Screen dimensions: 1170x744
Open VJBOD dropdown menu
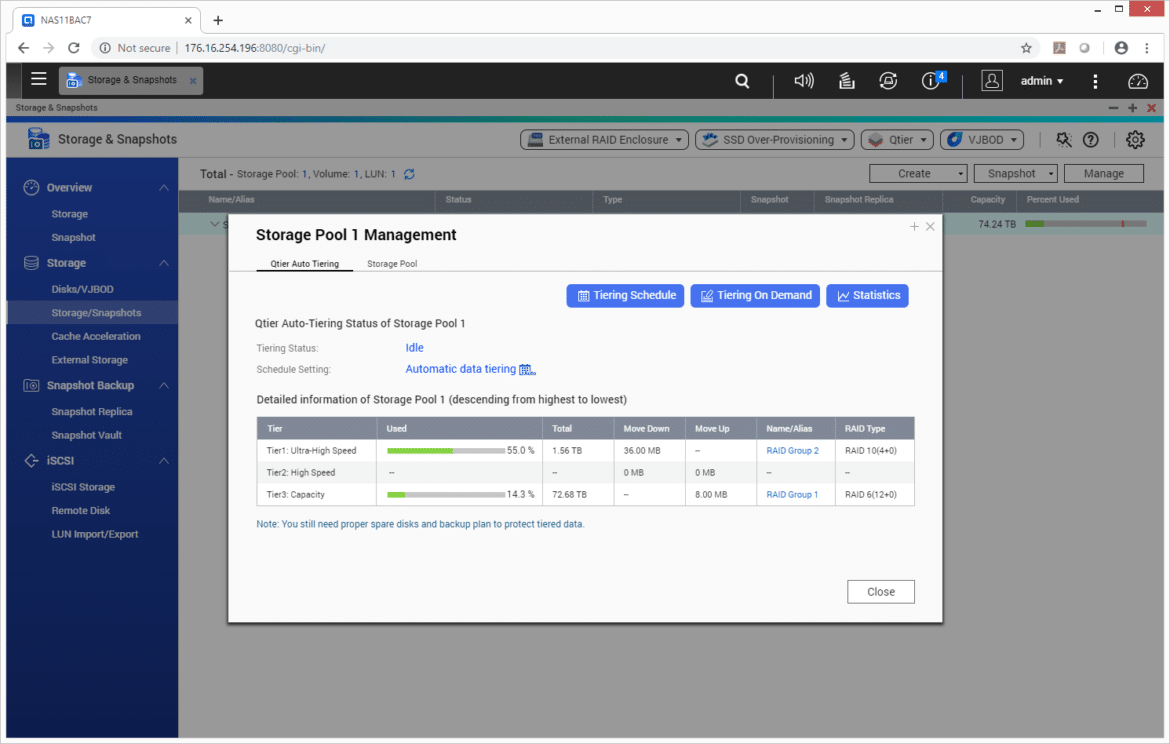point(981,140)
